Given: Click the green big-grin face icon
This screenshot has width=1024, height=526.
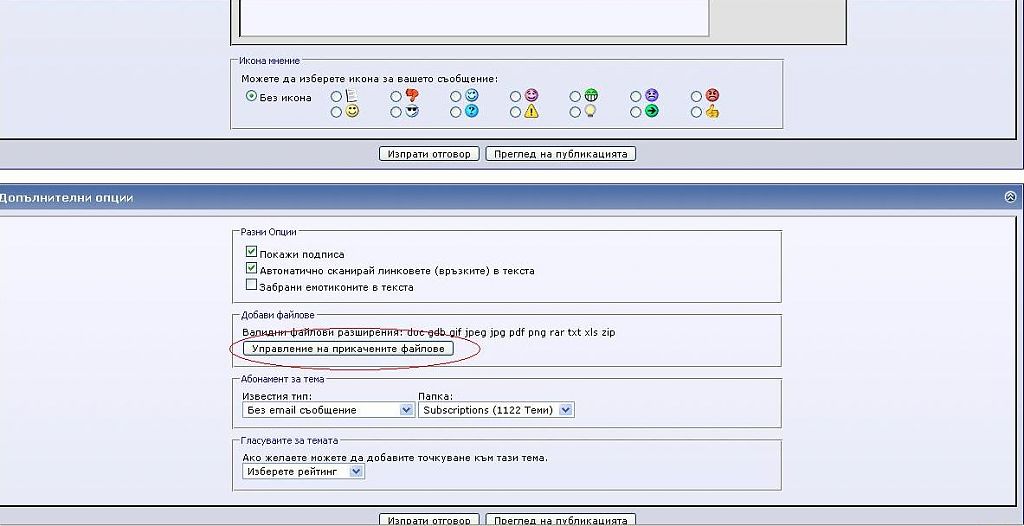Looking at the screenshot, I should pyautogui.click(x=591, y=95).
